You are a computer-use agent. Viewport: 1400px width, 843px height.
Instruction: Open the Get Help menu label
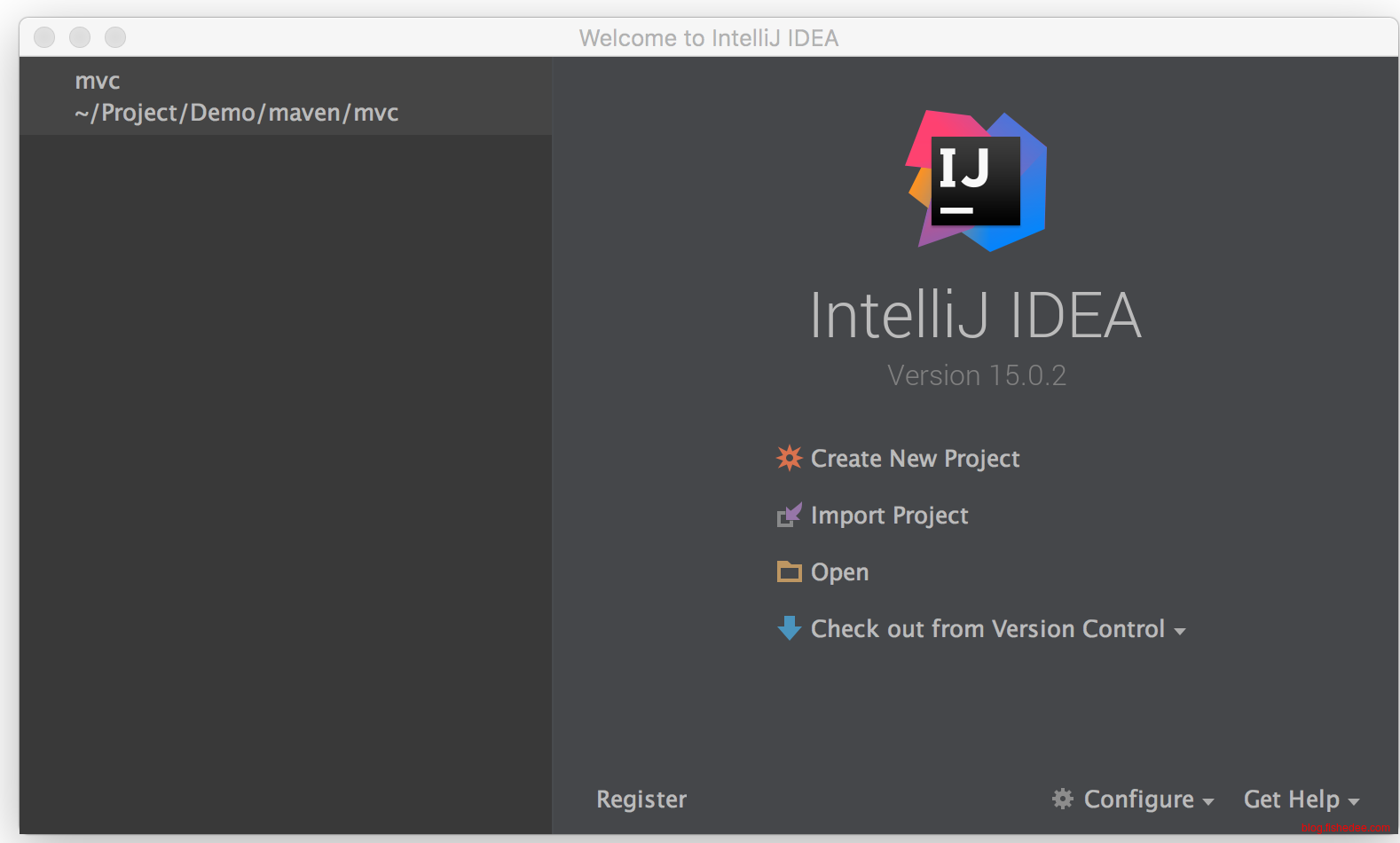(1291, 800)
